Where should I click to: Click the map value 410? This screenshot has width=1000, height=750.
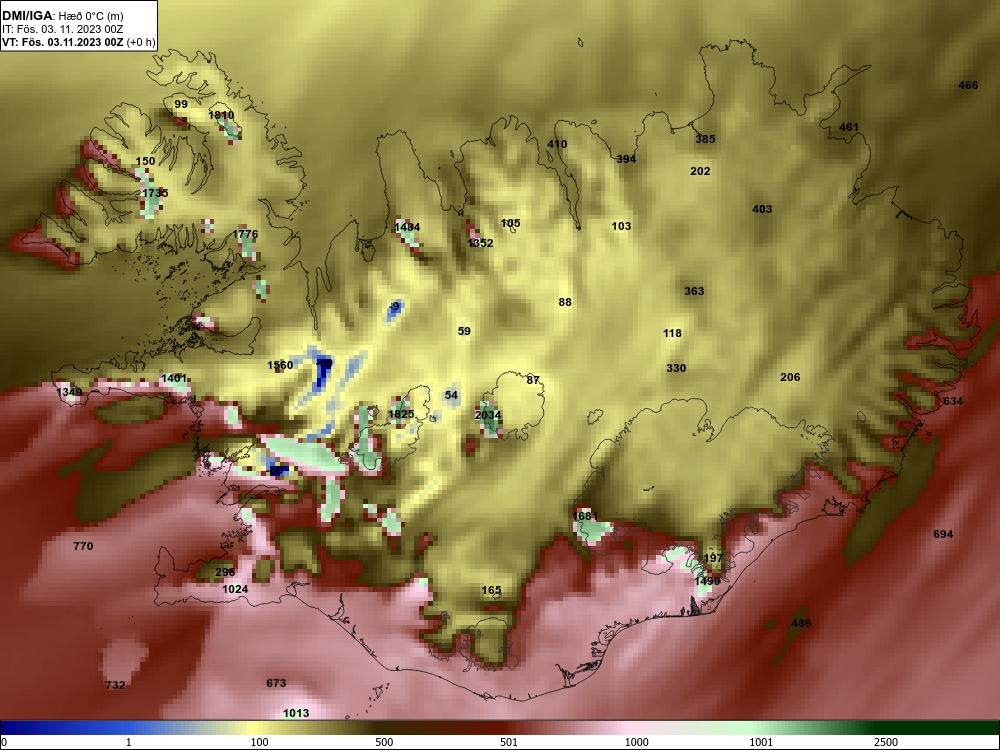(x=557, y=144)
